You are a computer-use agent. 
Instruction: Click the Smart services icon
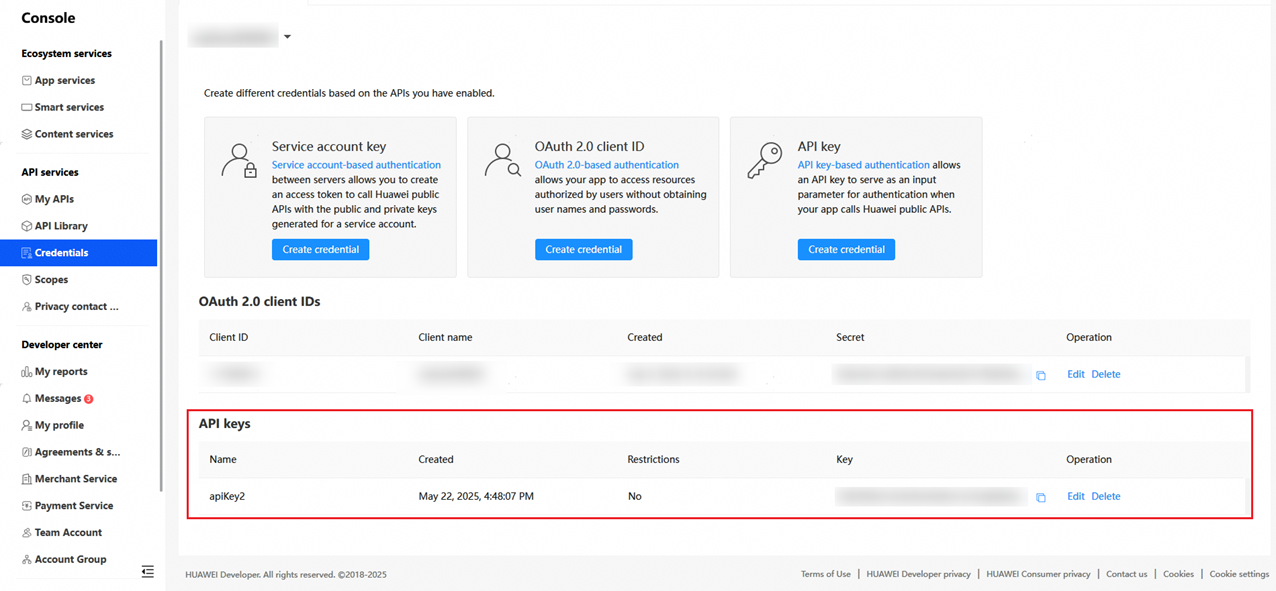27,107
